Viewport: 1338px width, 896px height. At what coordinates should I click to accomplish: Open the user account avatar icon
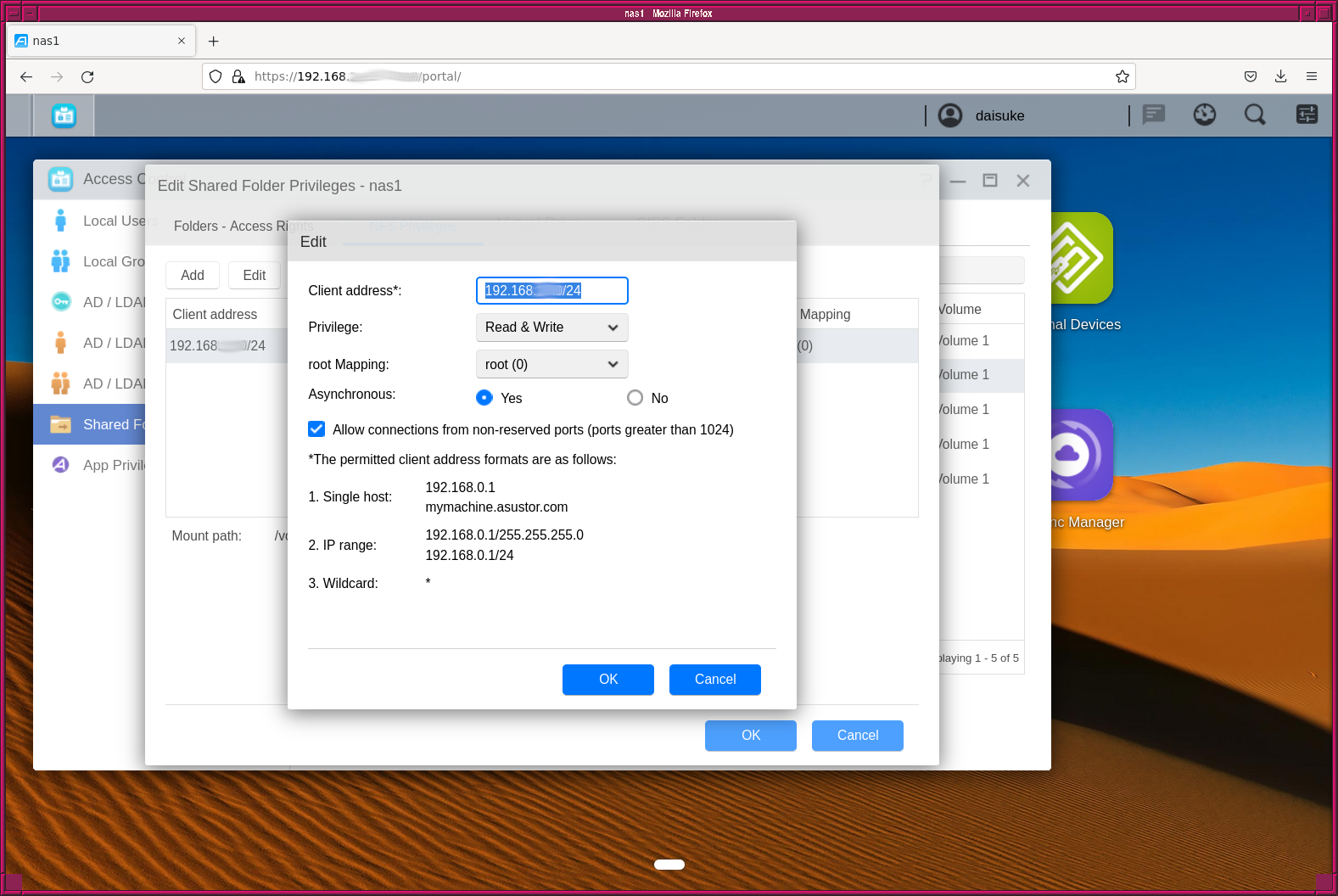(x=950, y=115)
